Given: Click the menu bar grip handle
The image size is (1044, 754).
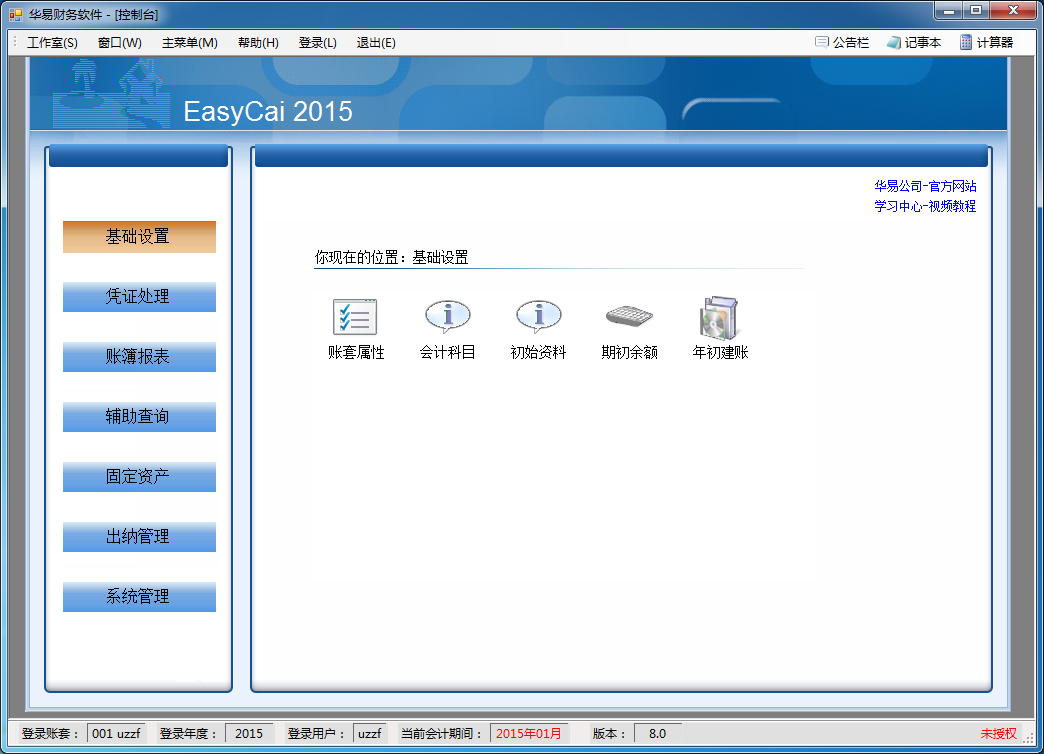Looking at the screenshot, I should 15,42.
